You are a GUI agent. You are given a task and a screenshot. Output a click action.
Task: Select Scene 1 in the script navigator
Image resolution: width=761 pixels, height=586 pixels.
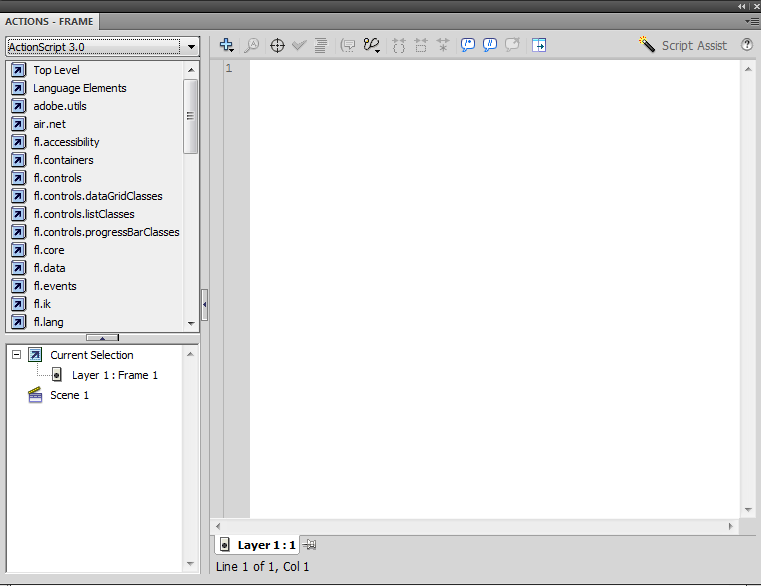pyautogui.click(x=69, y=395)
